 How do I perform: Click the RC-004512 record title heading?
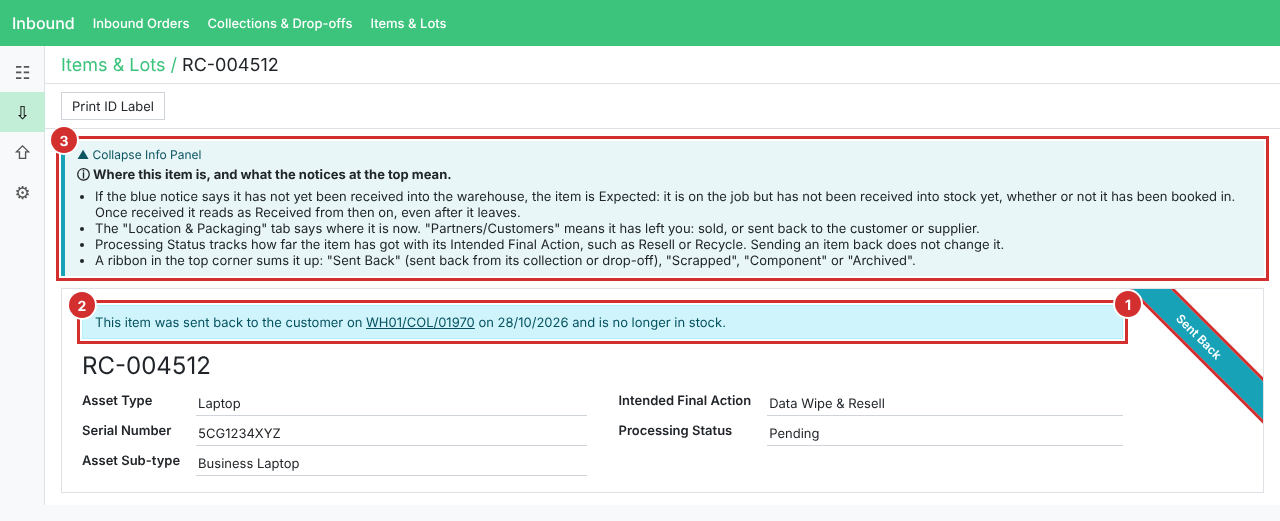146,365
